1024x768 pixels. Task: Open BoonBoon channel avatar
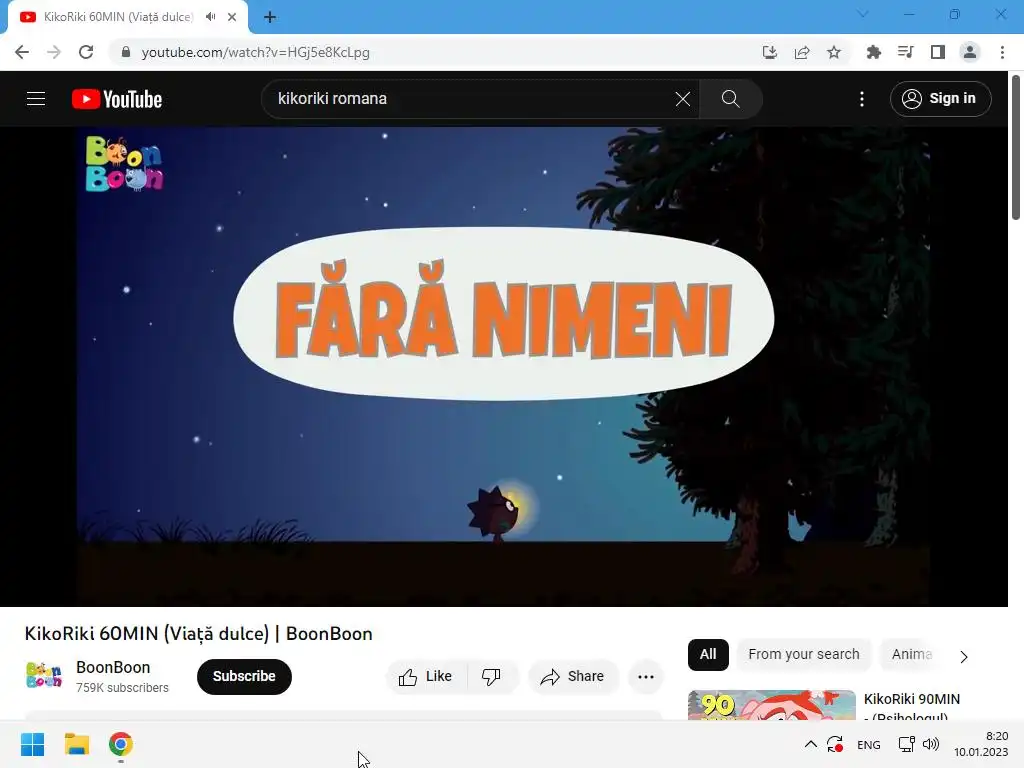(x=44, y=676)
